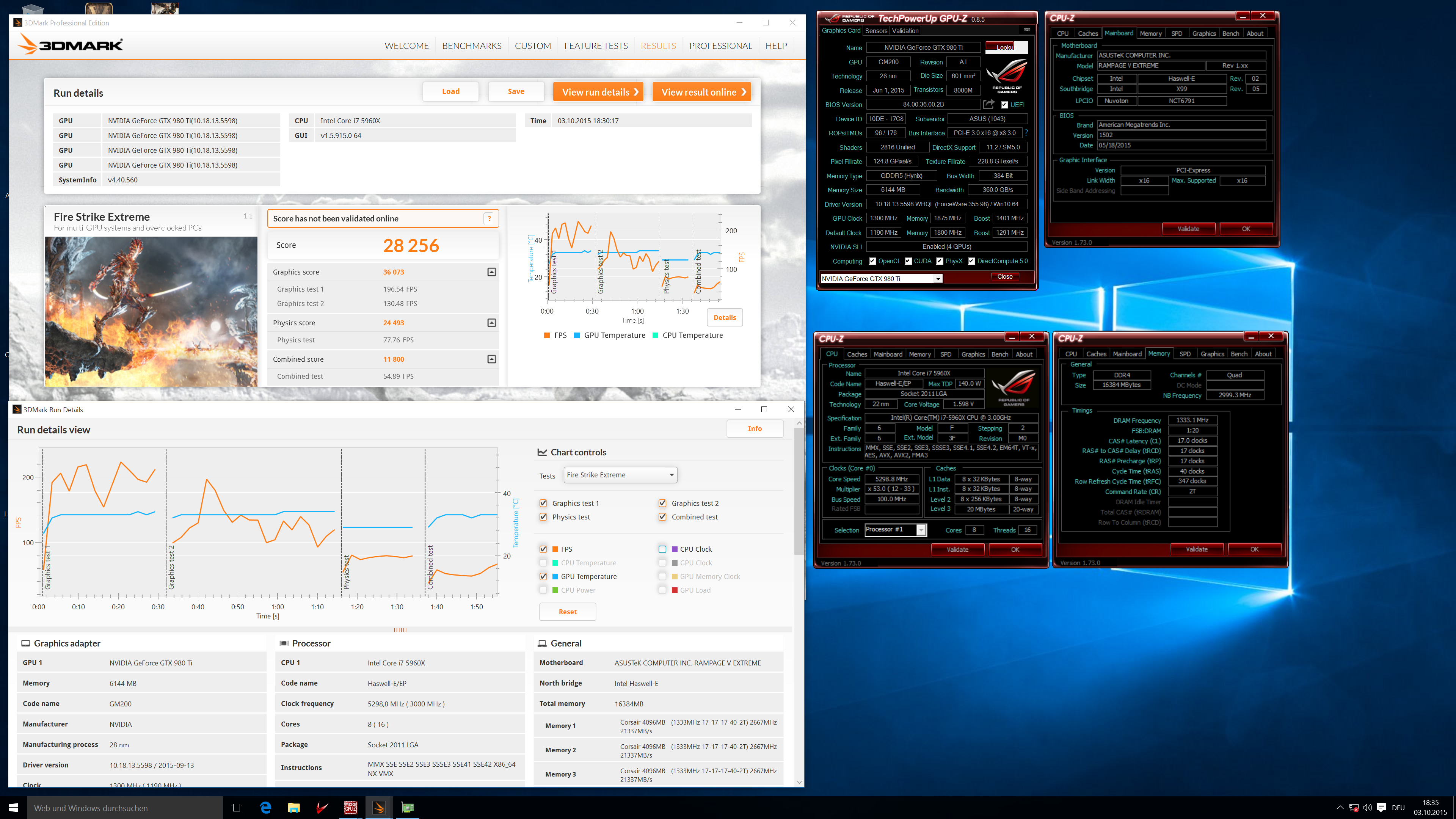Screen dimensions: 1456x819
Task: Launch Microsoft Edge from the taskbar
Action: click(265, 808)
